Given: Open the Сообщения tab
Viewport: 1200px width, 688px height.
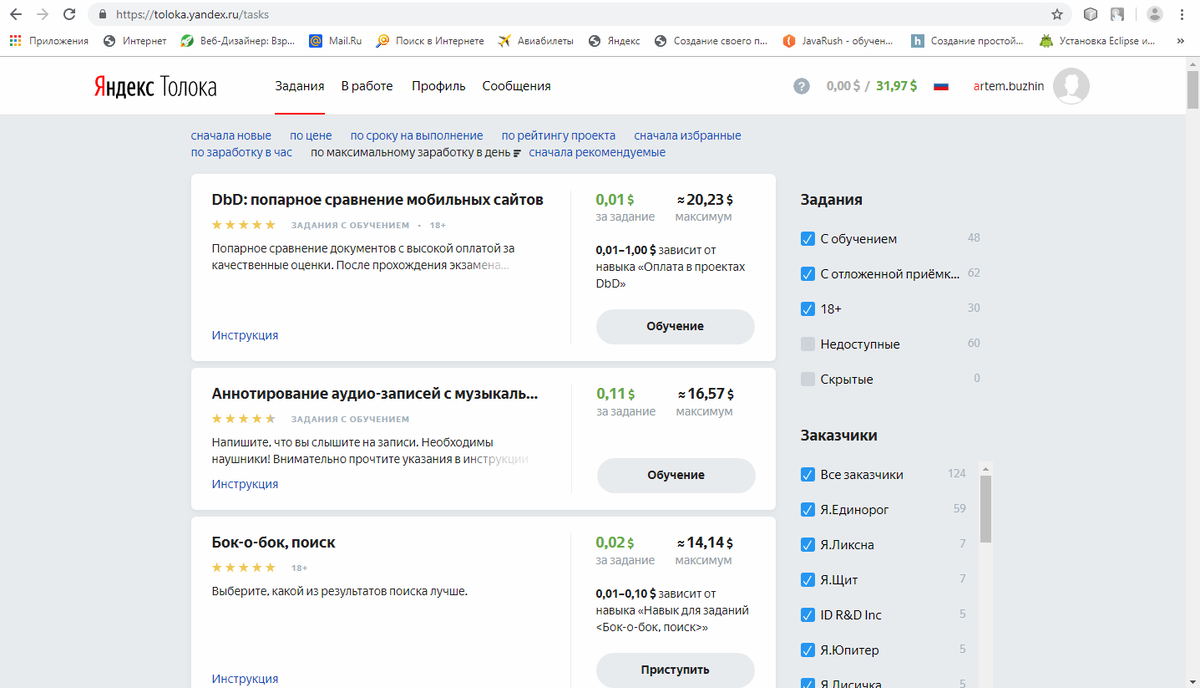Looking at the screenshot, I should pyautogui.click(x=516, y=86).
